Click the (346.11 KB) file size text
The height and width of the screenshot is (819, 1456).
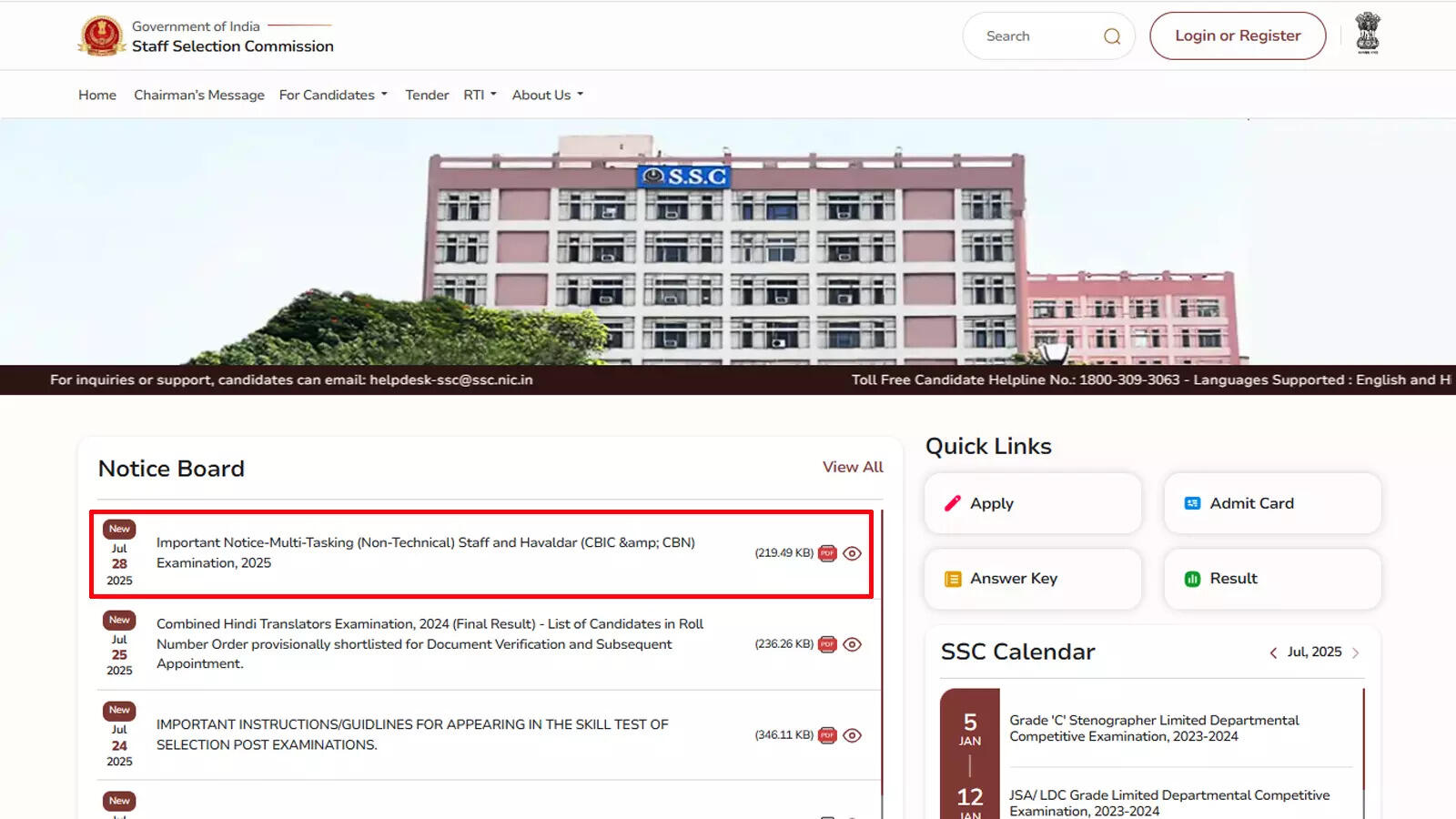pyautogui.click(x=784, y=735)
